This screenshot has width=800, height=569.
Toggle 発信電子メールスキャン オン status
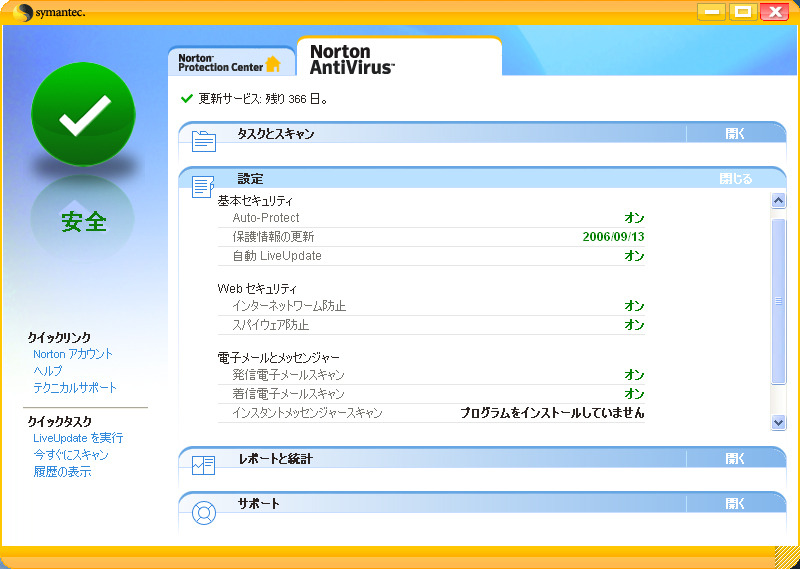click(x=634, y=375)
